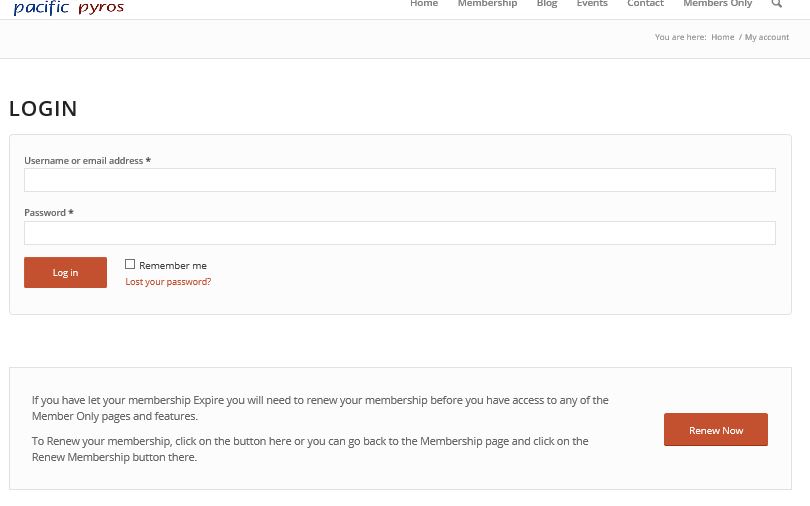This screenshot has height=506, width=810.
Task: Open the Membership menu item
Action: [487, 4]
